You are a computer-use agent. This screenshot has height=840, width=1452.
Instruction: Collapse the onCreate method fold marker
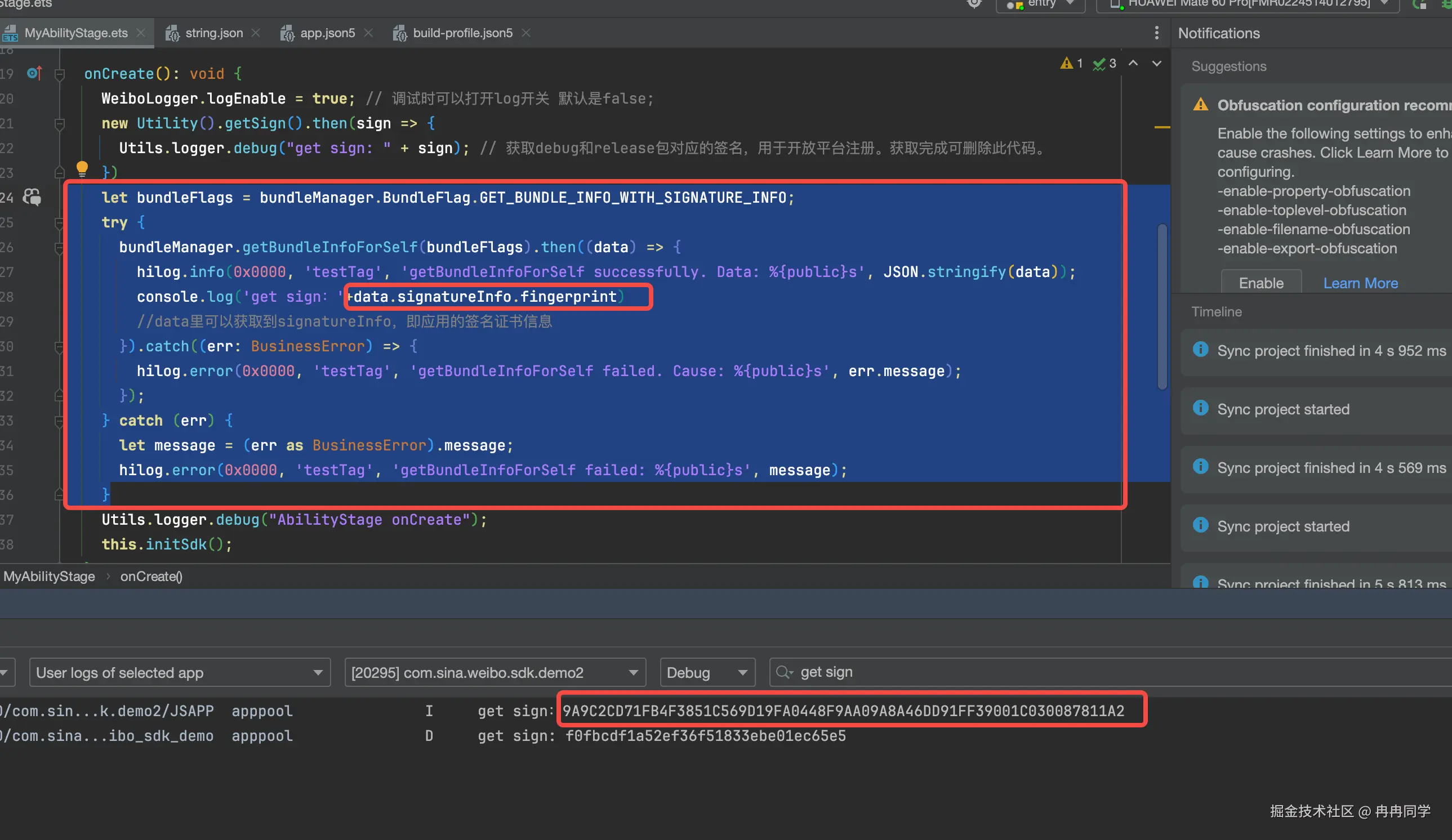click(x=59, y=74)
